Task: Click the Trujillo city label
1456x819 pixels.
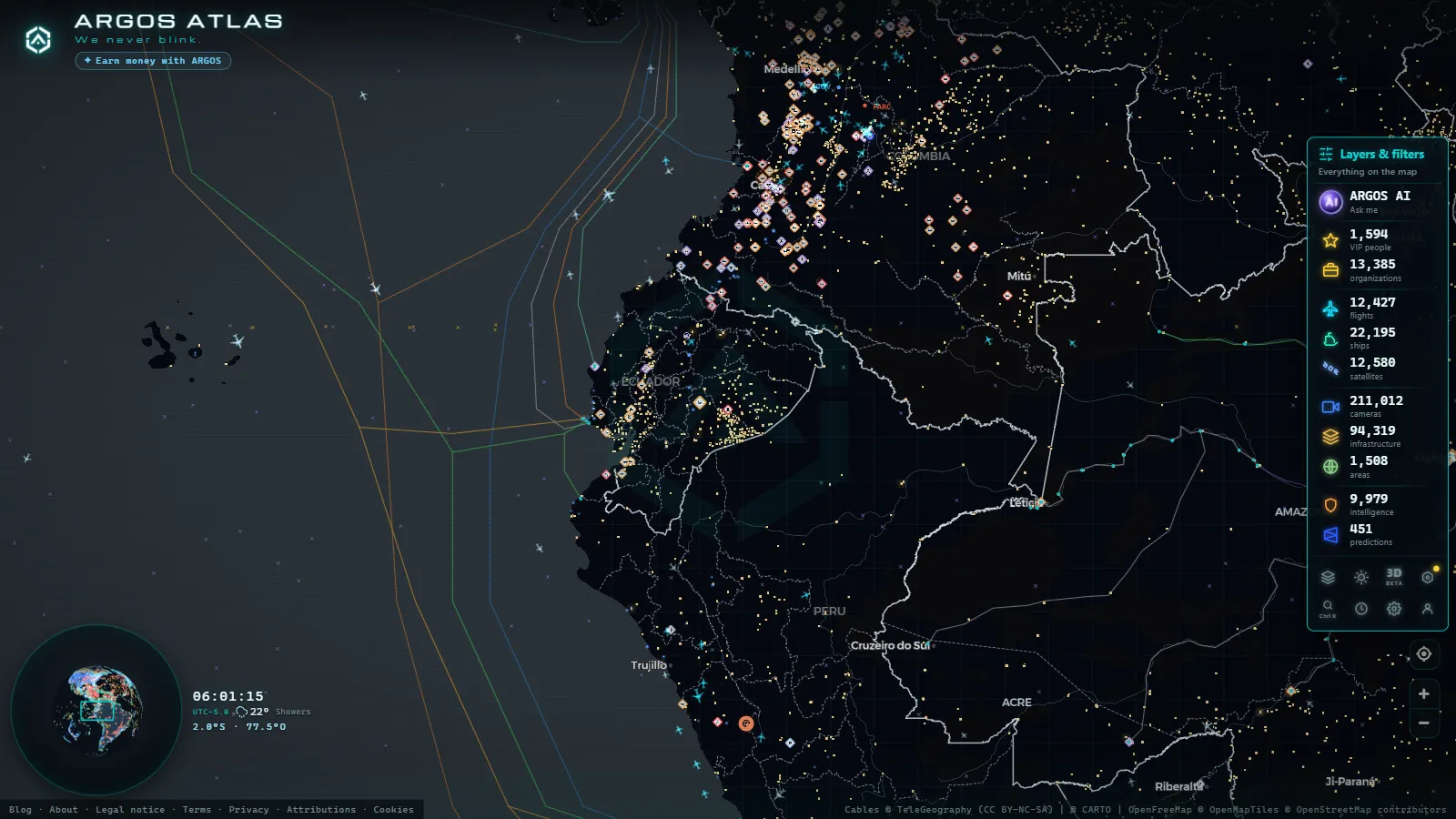Action: (x=649, y=665)
